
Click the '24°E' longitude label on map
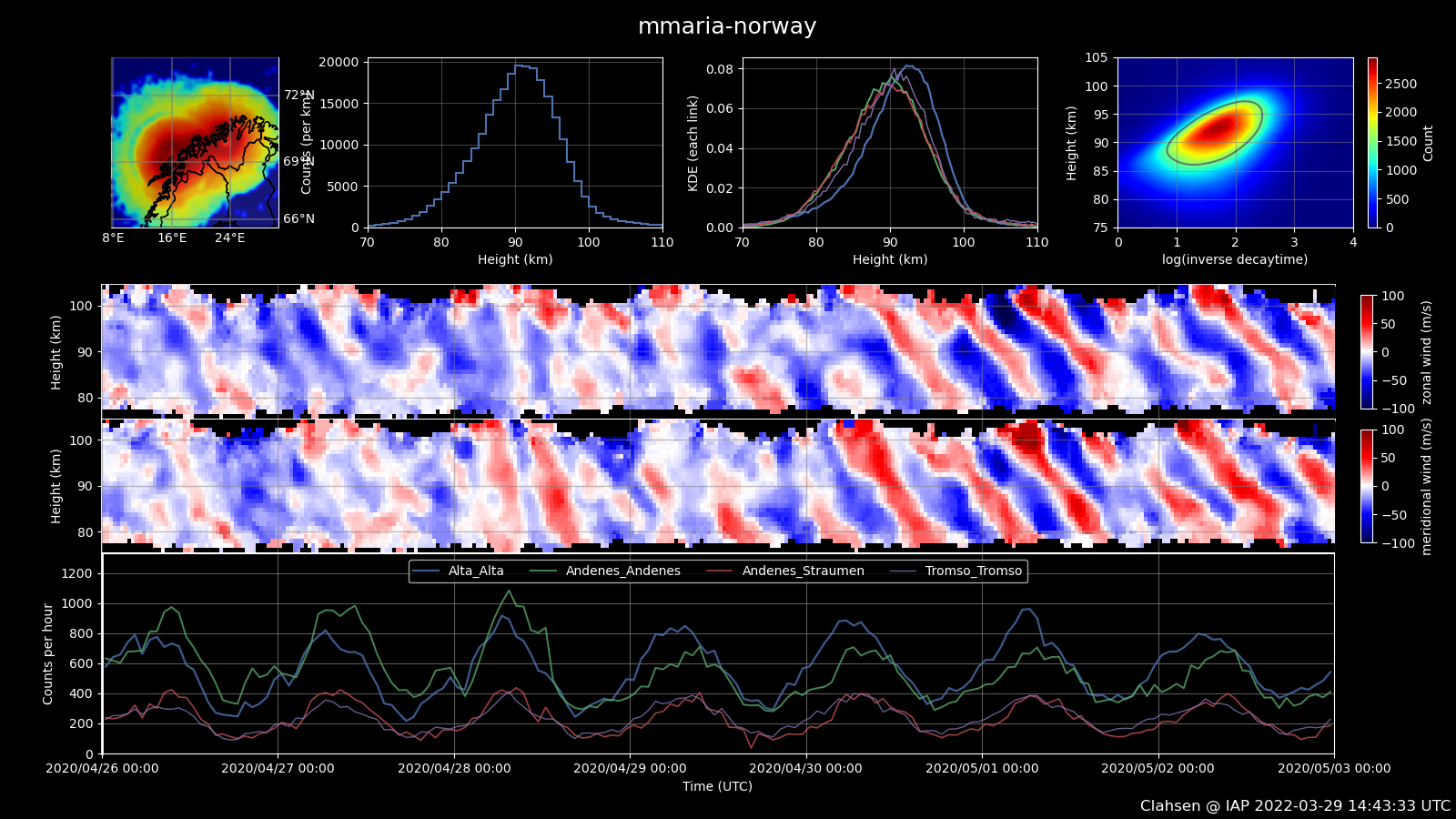tap(229, 238)
